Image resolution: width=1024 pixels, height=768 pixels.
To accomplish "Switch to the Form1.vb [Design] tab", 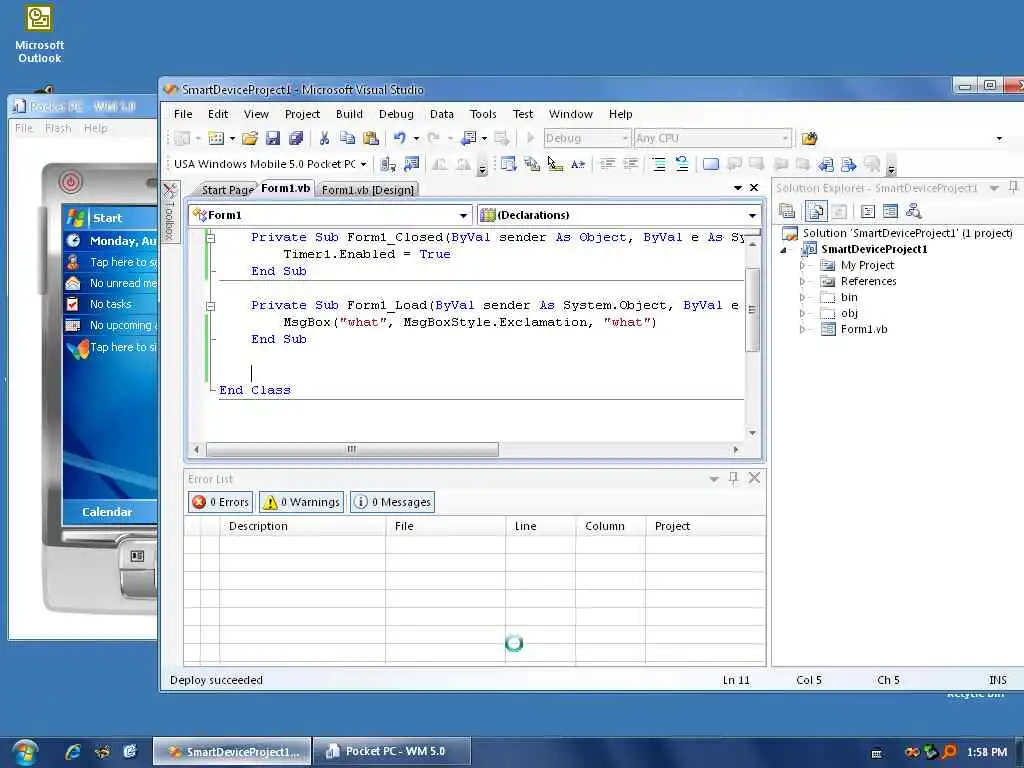I will (x=368, y=190).
